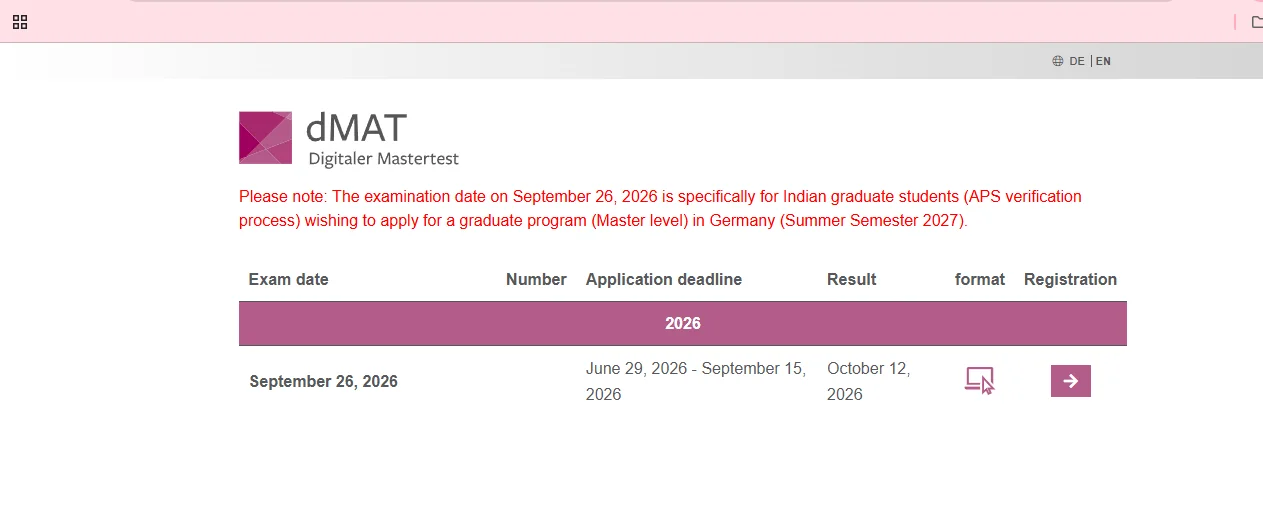Open the bookmarks folder icon at top right
Viewport: 1263px width, 512px height.
pyautogui.click(x=1257, y=21)
